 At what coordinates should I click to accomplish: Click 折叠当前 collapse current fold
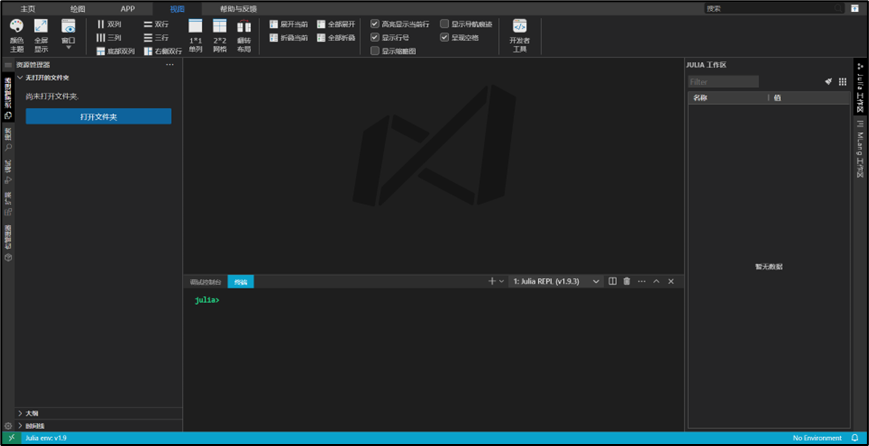(289, 38)
